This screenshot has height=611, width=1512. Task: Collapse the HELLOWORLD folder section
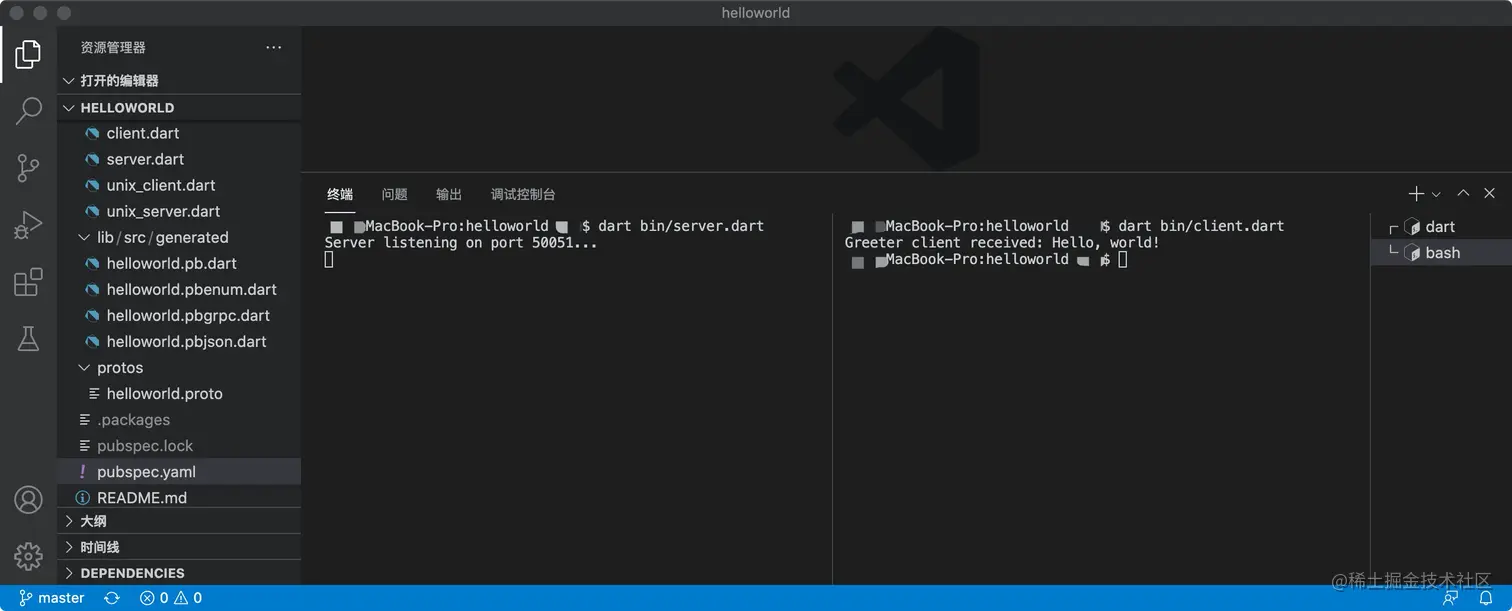(x=69, y=108)
